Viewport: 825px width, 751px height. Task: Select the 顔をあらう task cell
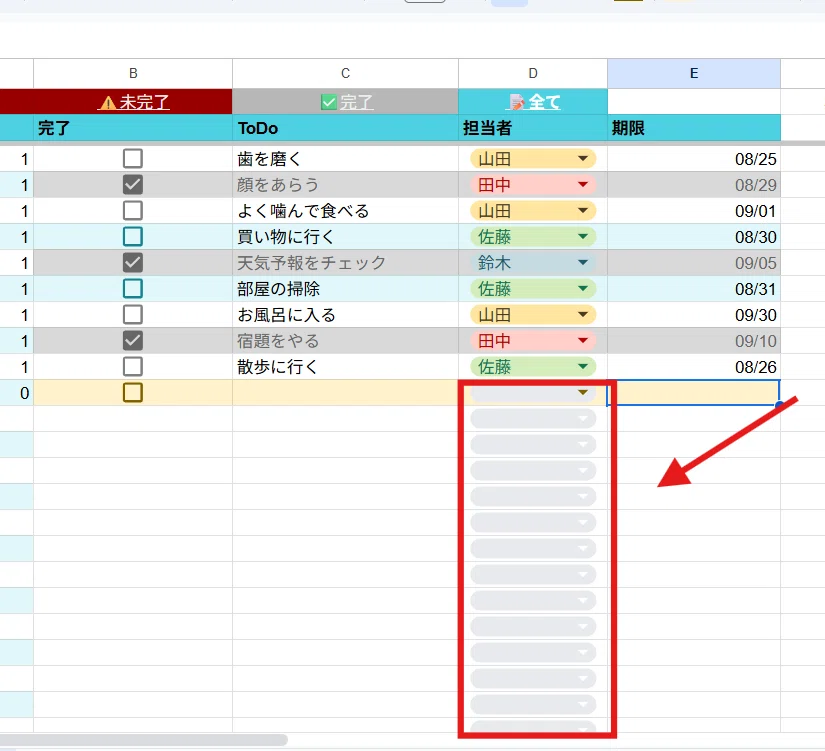pyautogui.click(x=345, y=185)
